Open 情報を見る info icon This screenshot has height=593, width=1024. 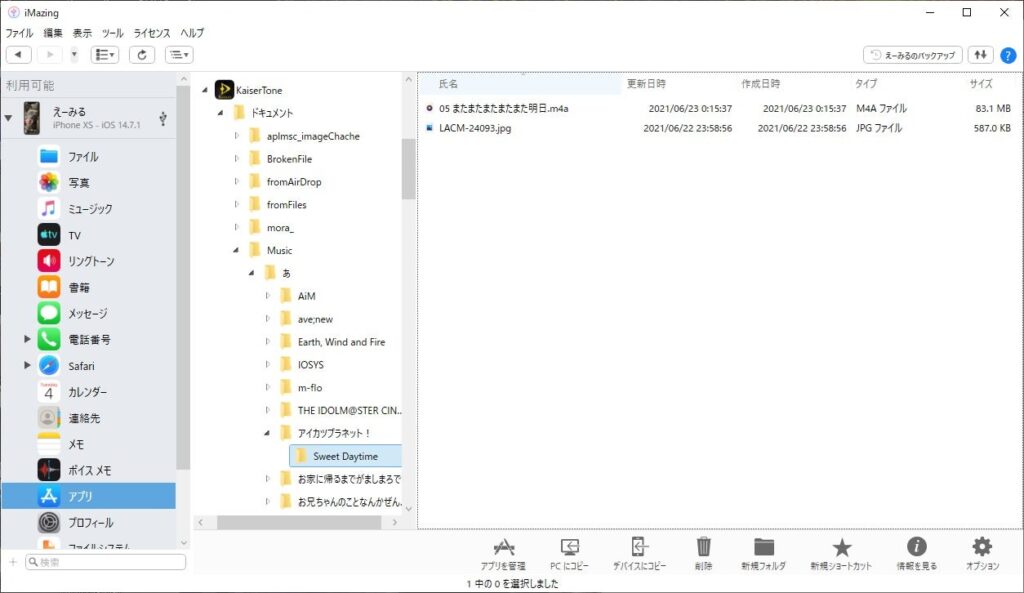(916, 547)
